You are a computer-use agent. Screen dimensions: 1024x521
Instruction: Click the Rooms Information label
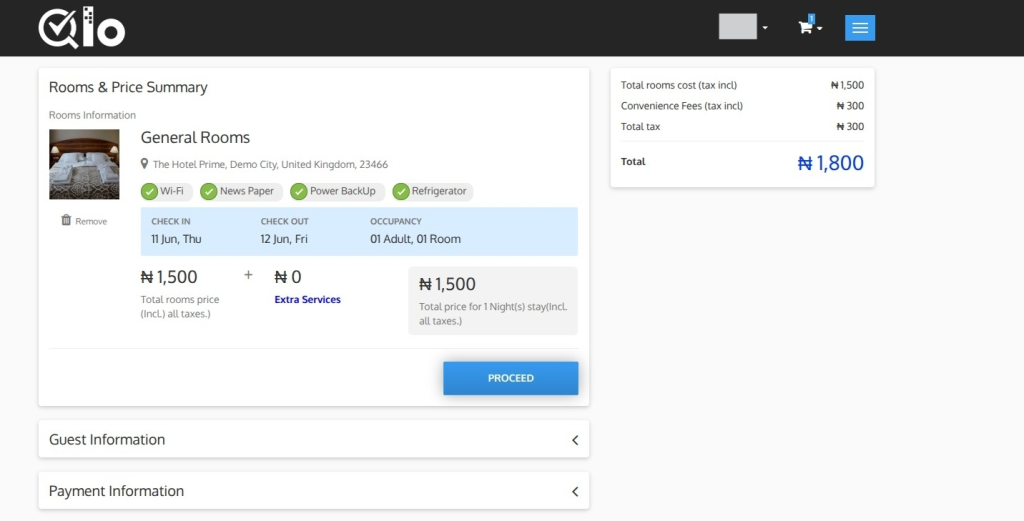(92, 115)
